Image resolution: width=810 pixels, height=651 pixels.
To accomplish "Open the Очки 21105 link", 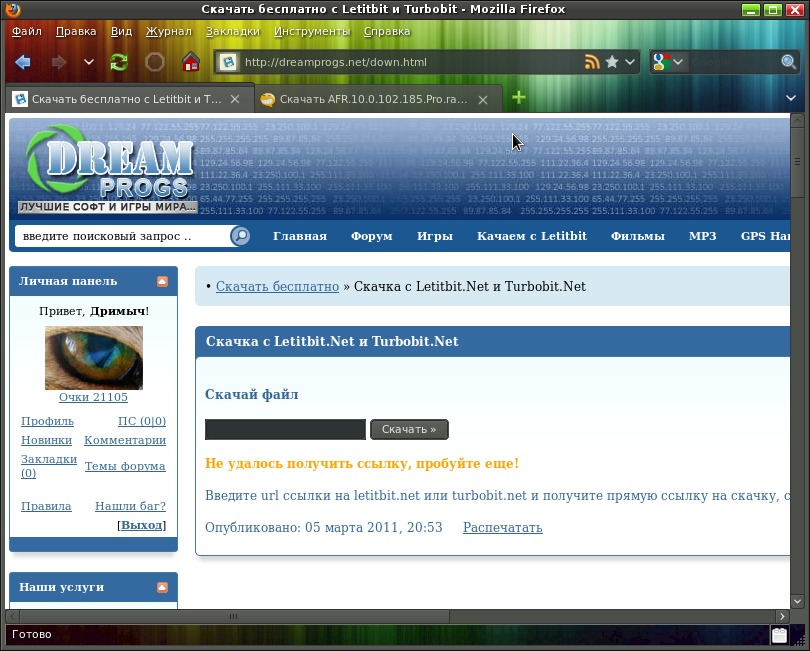I will tap(93, 397).
